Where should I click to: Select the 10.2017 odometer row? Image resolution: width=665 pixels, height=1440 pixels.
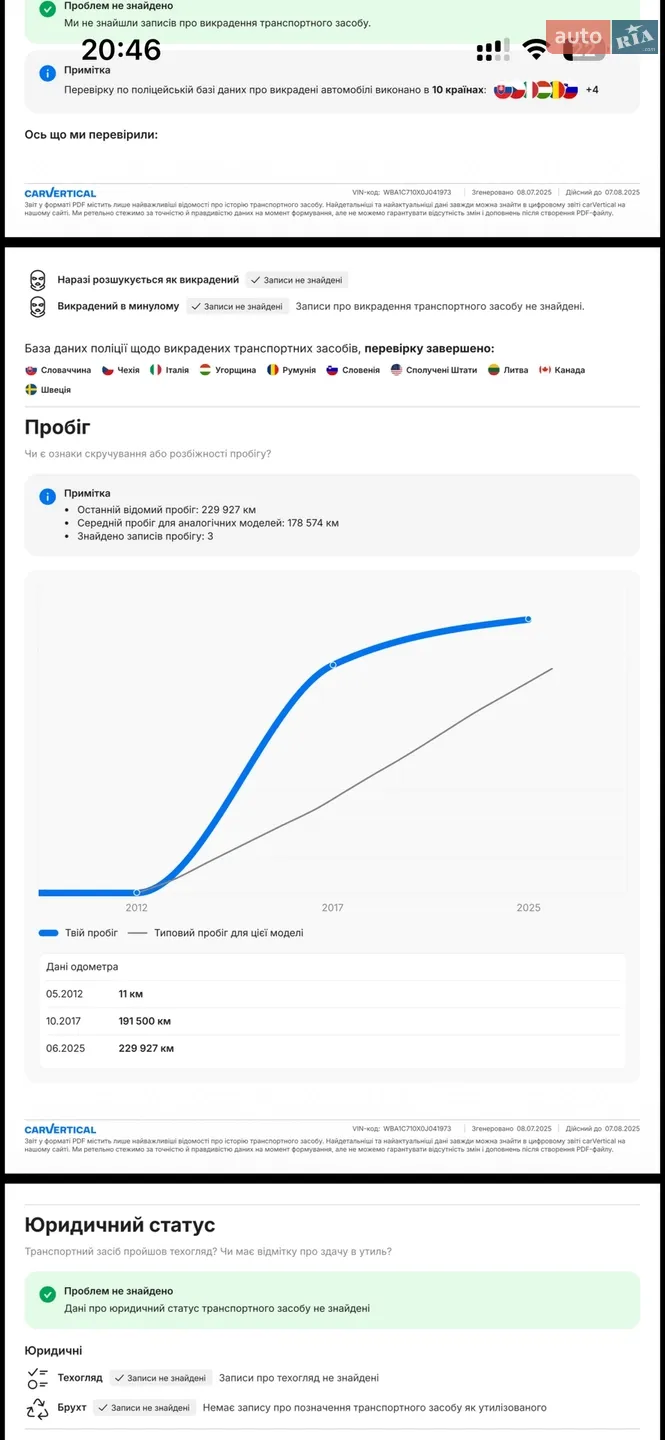(x=332, y=1021)
